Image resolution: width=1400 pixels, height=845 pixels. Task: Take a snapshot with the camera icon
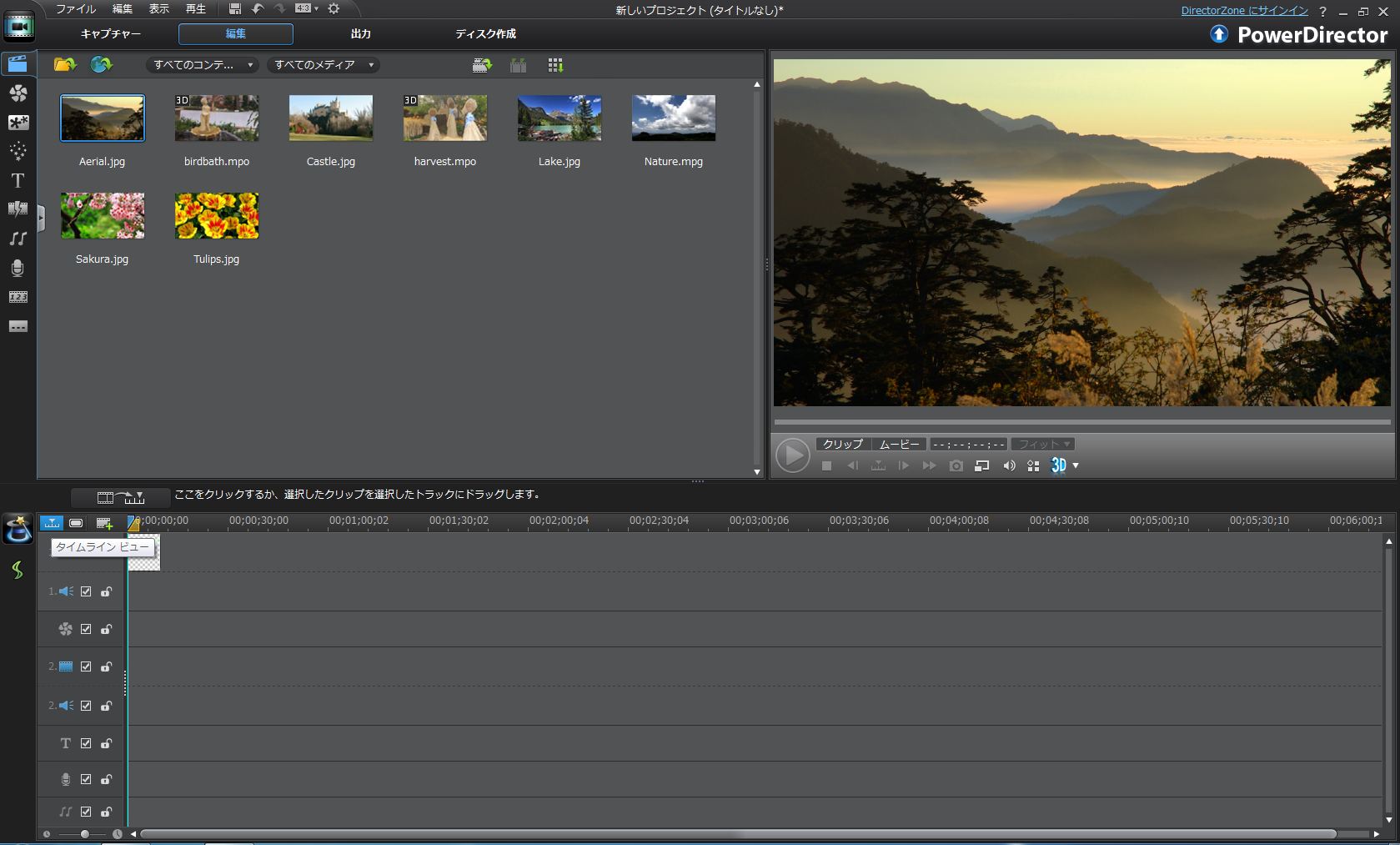956,465
